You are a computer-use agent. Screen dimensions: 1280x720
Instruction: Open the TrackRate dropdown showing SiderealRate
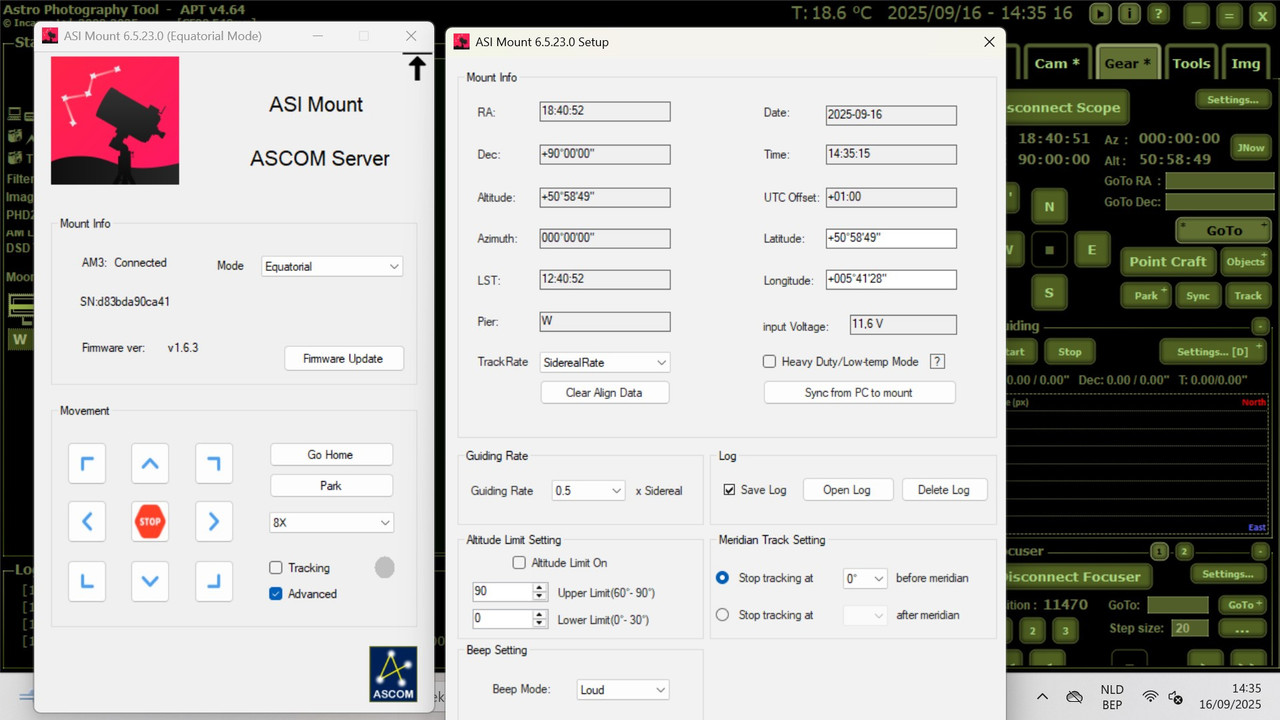pos(605,362)
